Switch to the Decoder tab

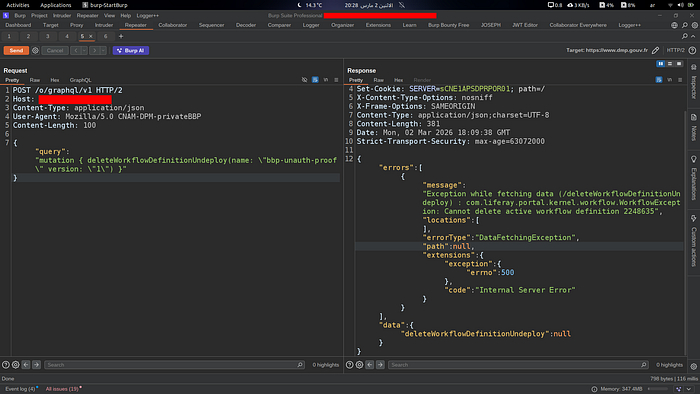[x=246, y=25]
